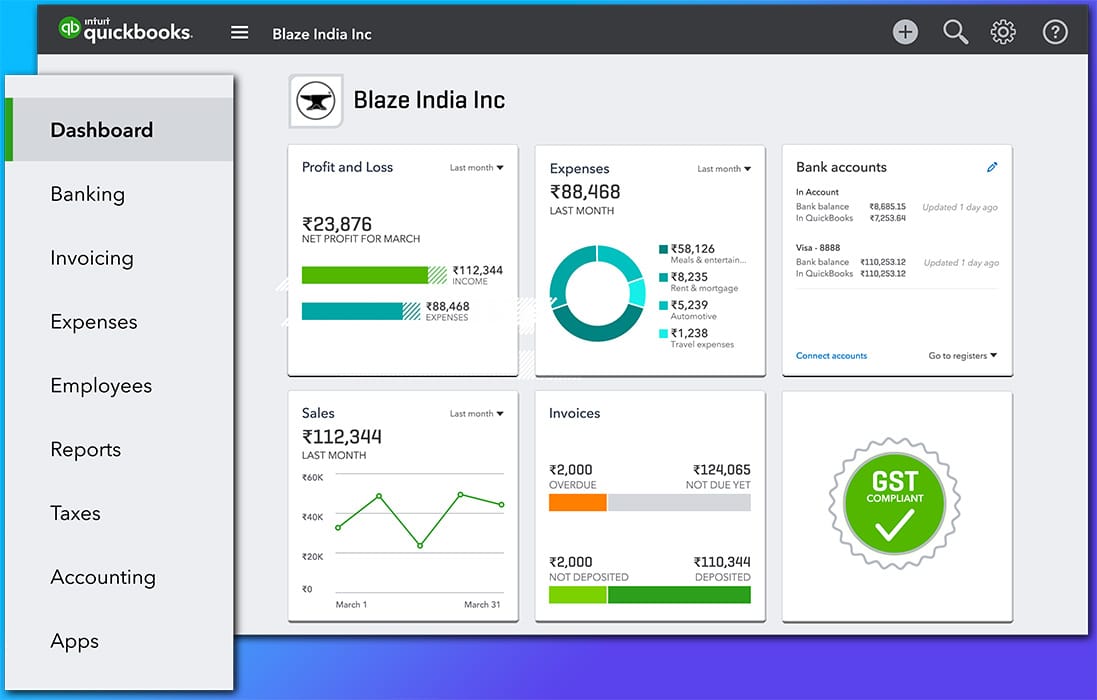Expand the Last month dropdown on Profit and Loss
Screen dimensions: 1097x700
click(477, 167)
